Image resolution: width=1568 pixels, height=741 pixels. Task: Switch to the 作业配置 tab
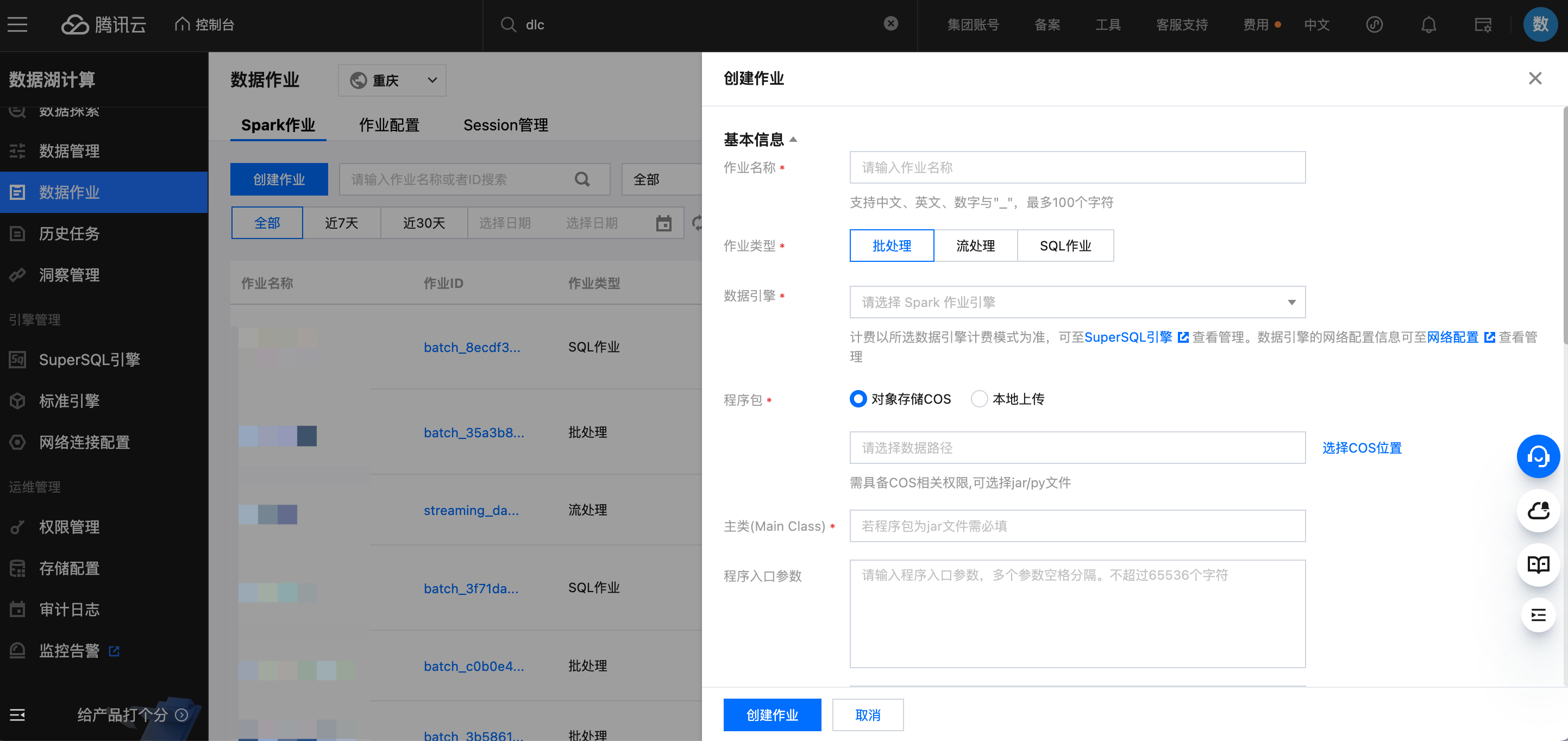[x=389, y=125]
